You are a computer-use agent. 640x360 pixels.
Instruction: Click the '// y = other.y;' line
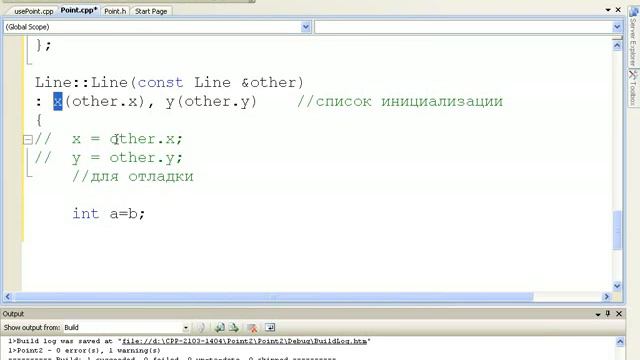[x=109, y=158]
